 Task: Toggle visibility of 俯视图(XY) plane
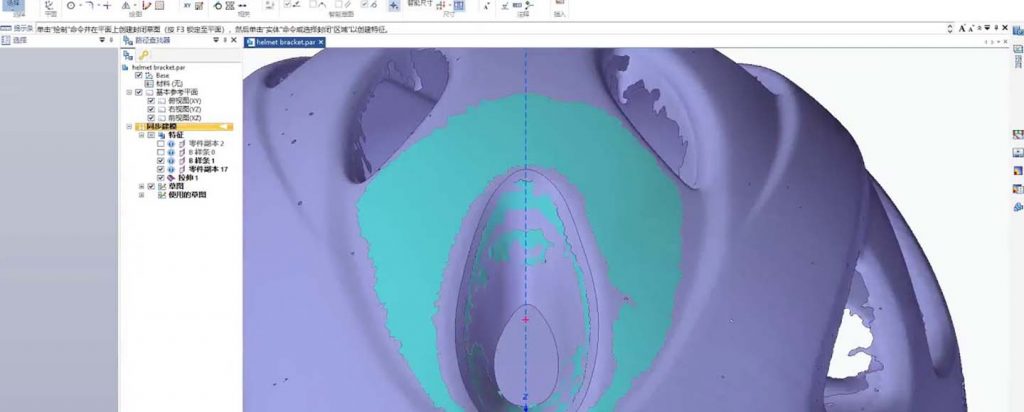pyautogui.click(x=151, y=101)
